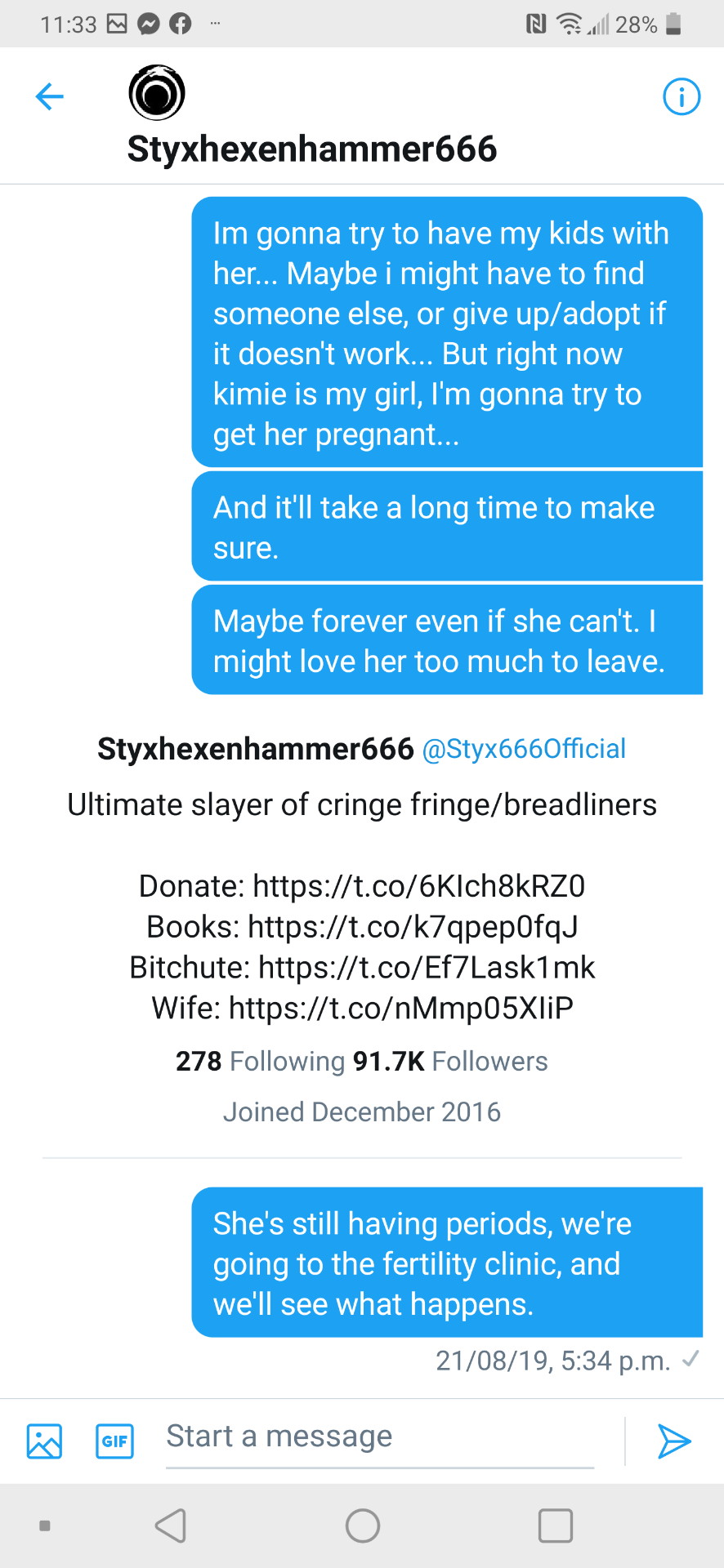
Task: Open the Books t.co link
Action: [x=413, y=927]
